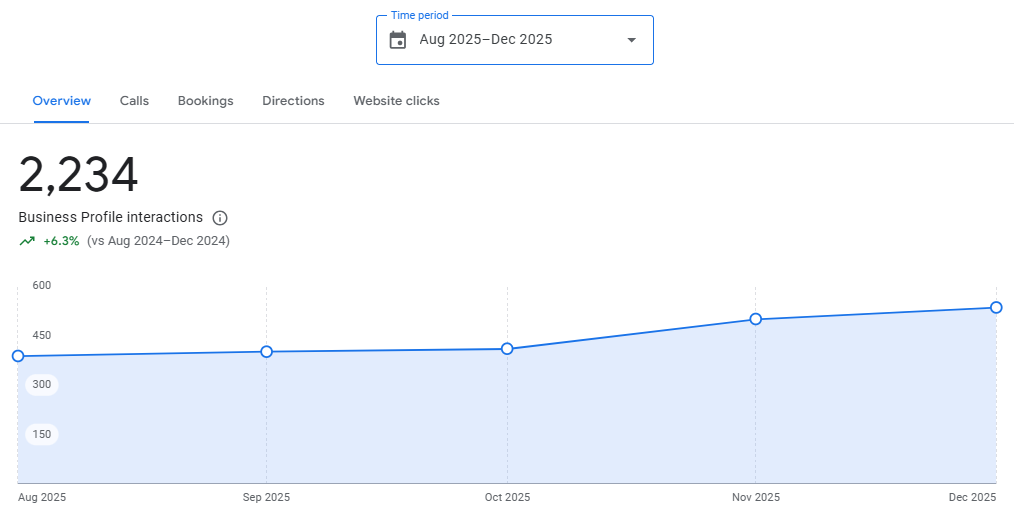Click the 'Sep 2025' x-axis label
The image size is (1014, 519).
(x=266, y=497)
